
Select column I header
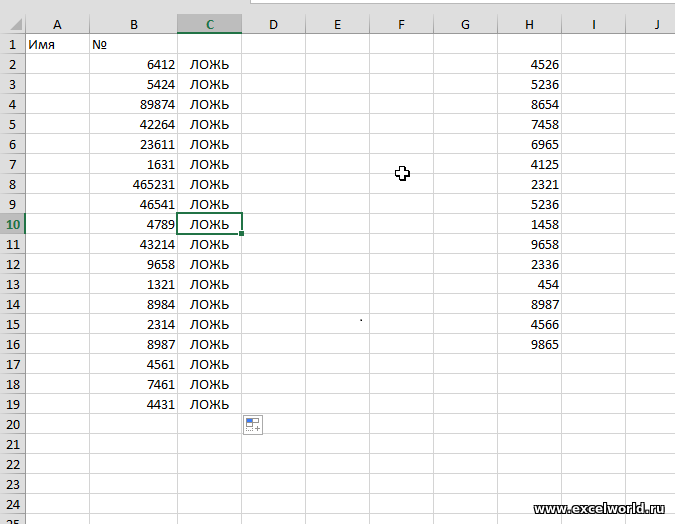pos(594,25)
